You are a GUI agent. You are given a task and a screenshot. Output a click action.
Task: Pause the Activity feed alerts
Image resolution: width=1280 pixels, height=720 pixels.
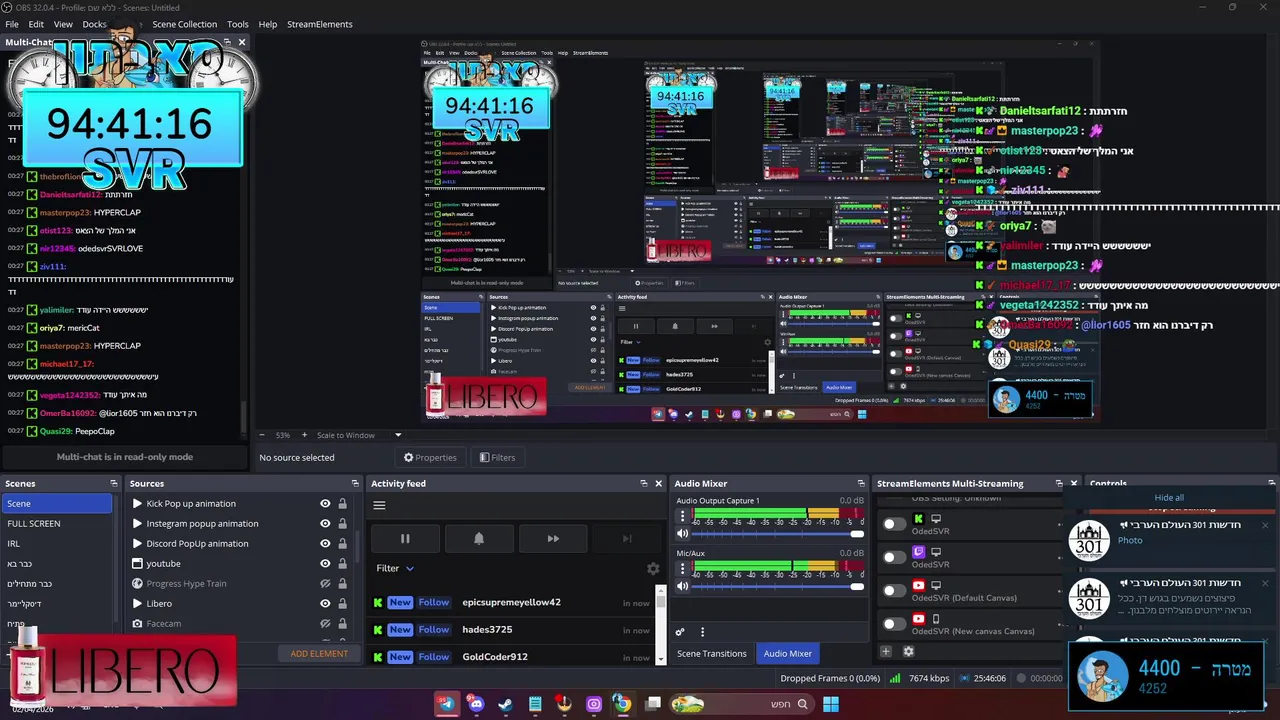click(x=405, y=538)
